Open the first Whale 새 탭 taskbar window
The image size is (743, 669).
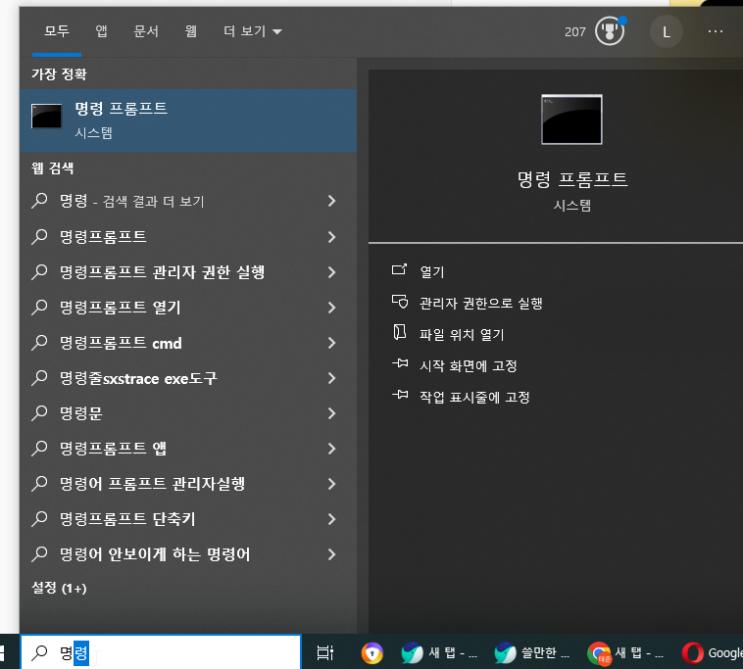(439, 653)
